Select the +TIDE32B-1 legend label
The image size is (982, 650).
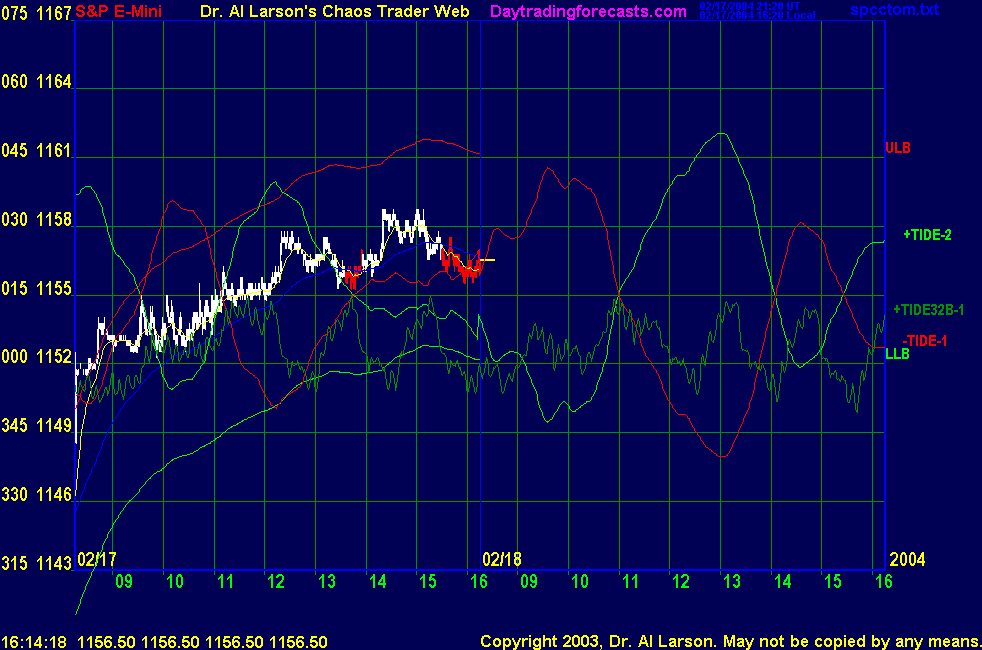935,309
